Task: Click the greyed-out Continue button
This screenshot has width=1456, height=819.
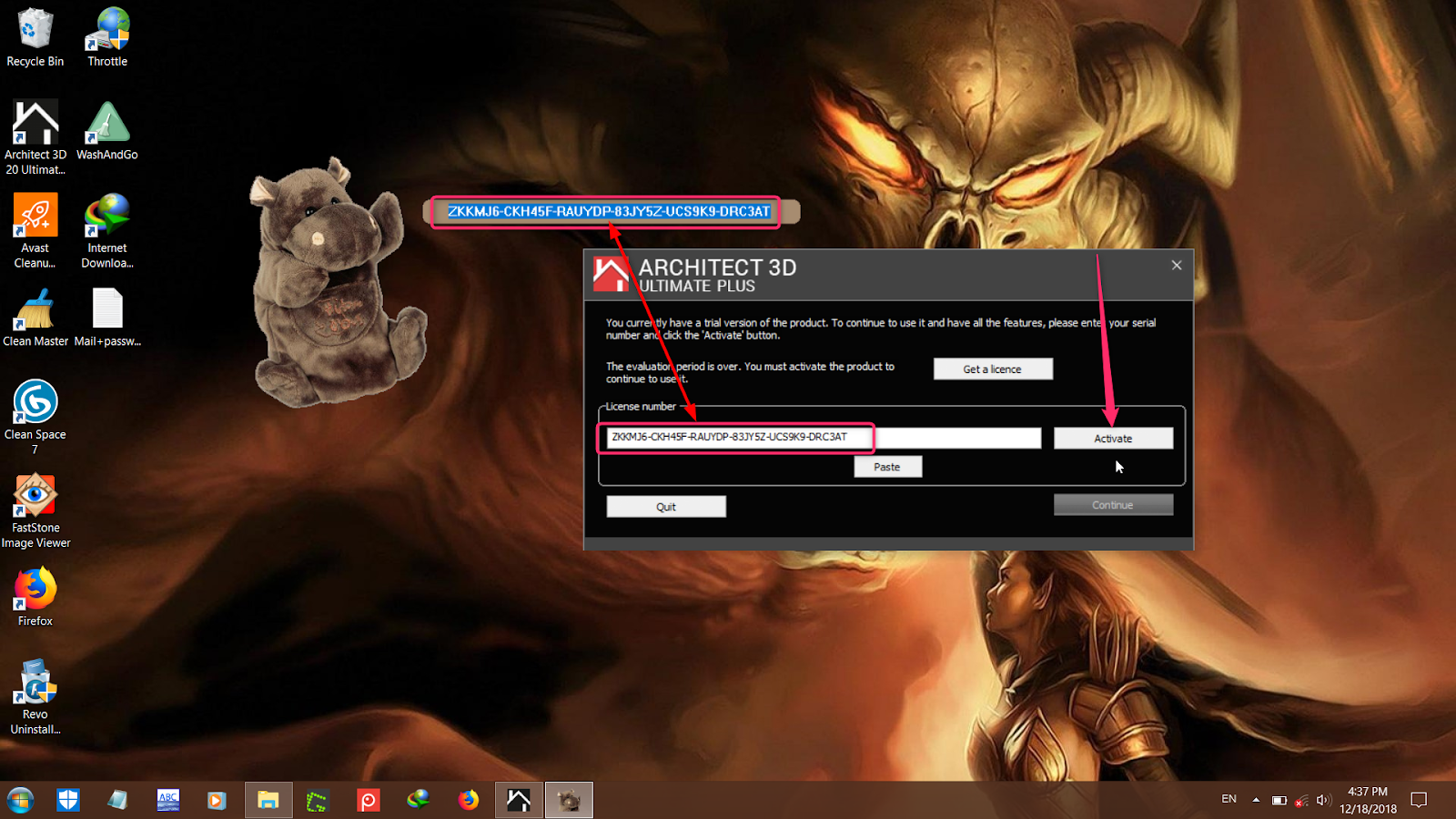Action: [x=1113, y=505]
